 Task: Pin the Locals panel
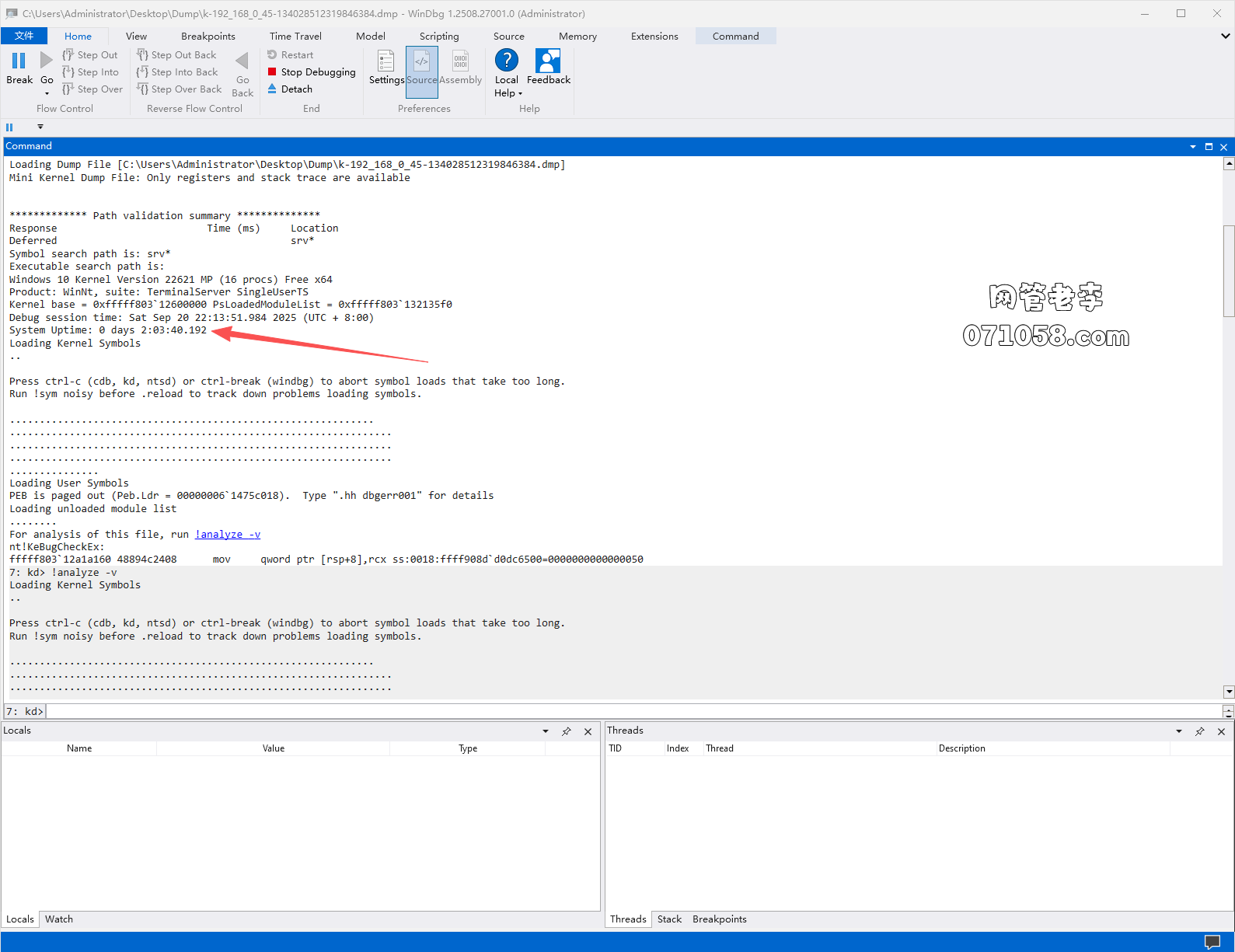tap(567, 731)
